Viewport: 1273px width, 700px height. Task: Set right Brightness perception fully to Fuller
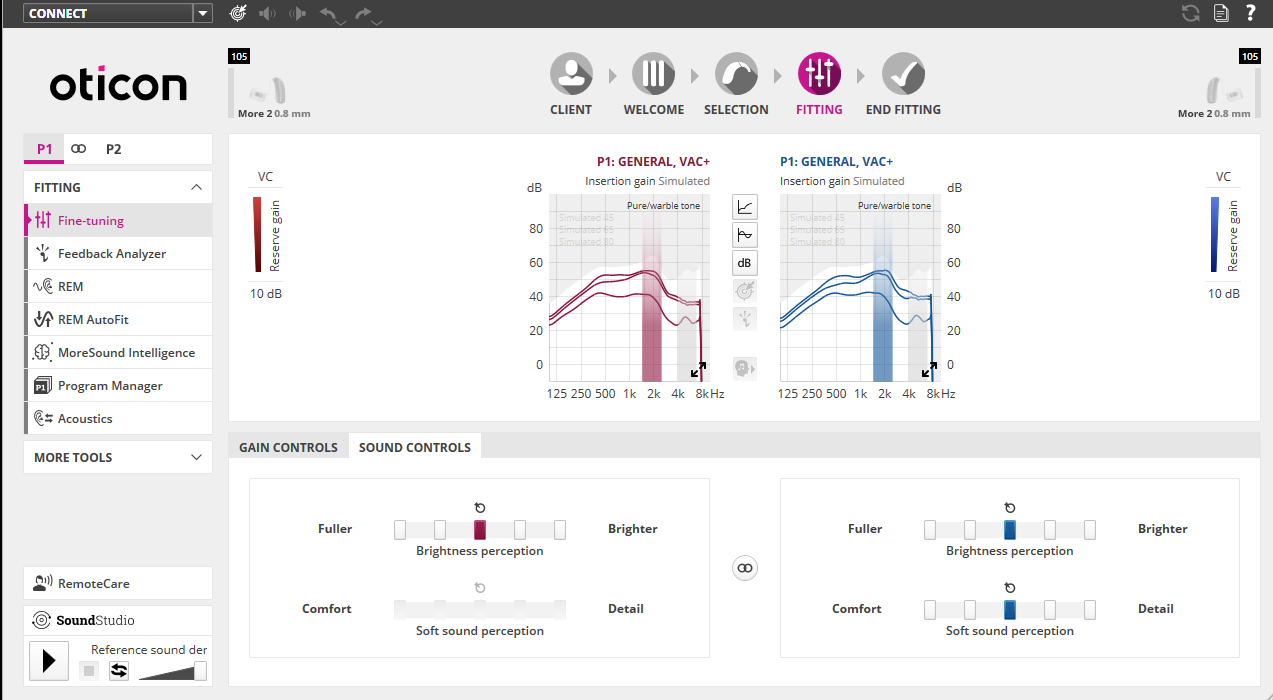(x=930, y=530)
